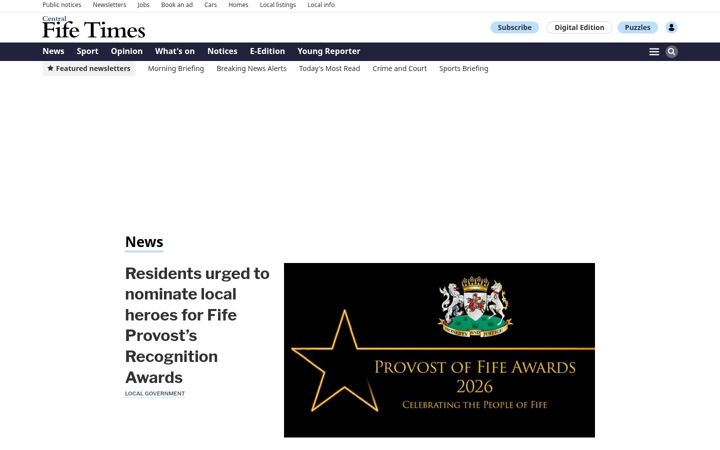Click the Subscribe button
Image resolution: width=720 pixels, height=450 pixels.
pyautogui.click(x=514, y=28)
